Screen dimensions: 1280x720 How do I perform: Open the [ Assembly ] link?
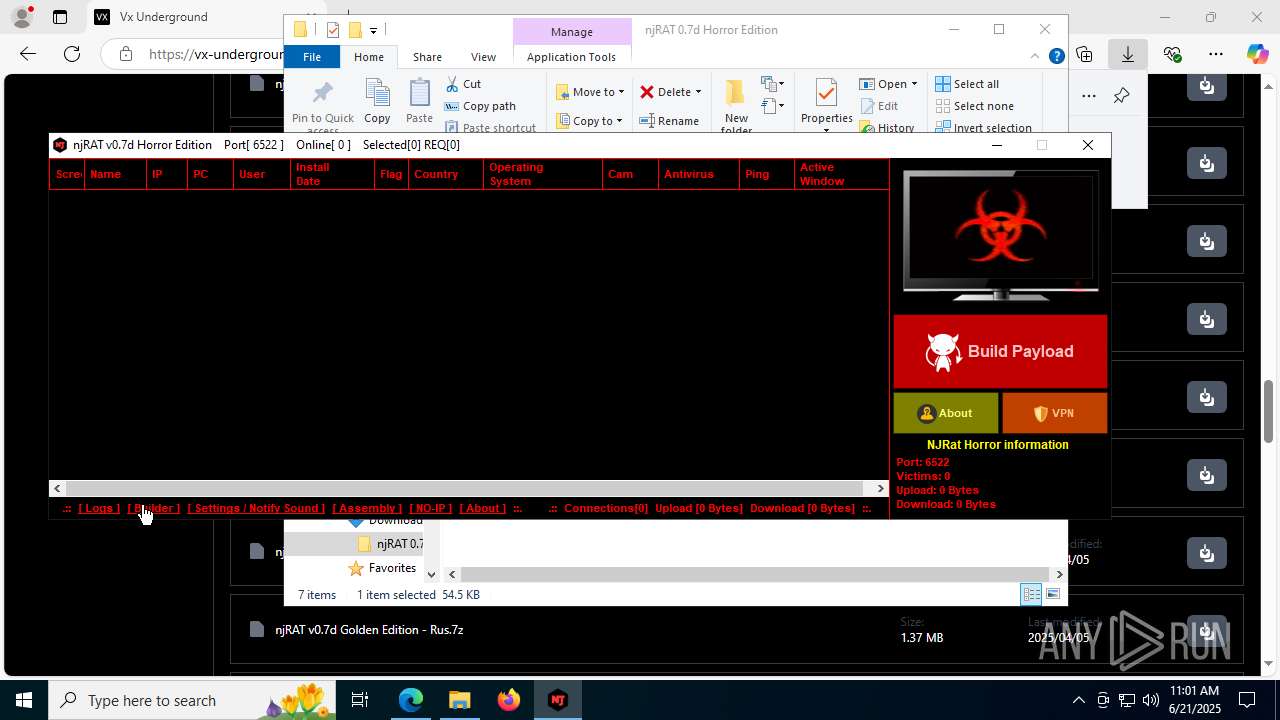tap(367, 508)
